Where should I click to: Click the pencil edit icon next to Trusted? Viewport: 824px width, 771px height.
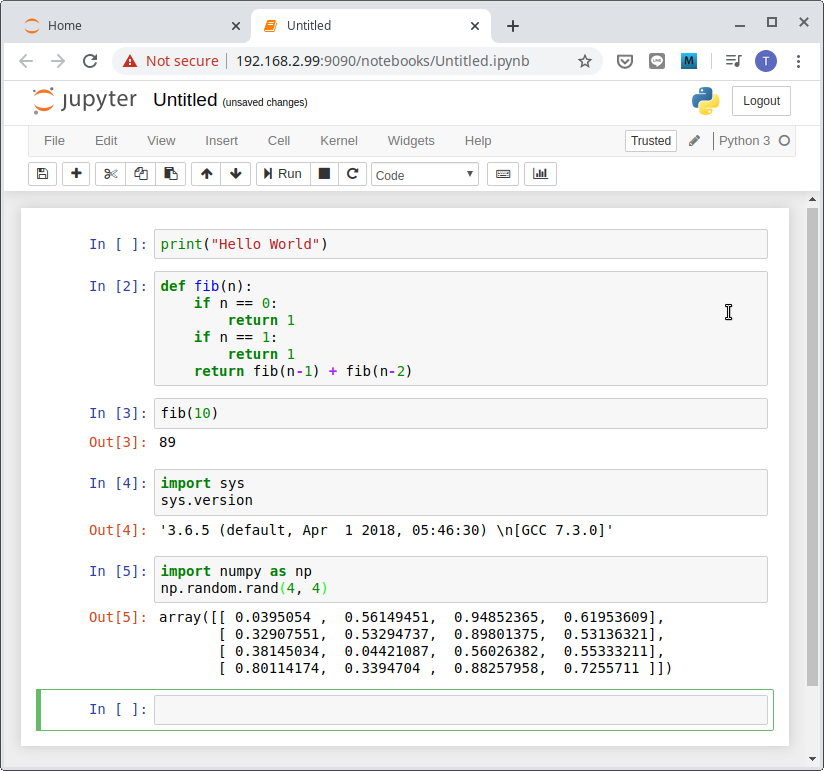694,141
